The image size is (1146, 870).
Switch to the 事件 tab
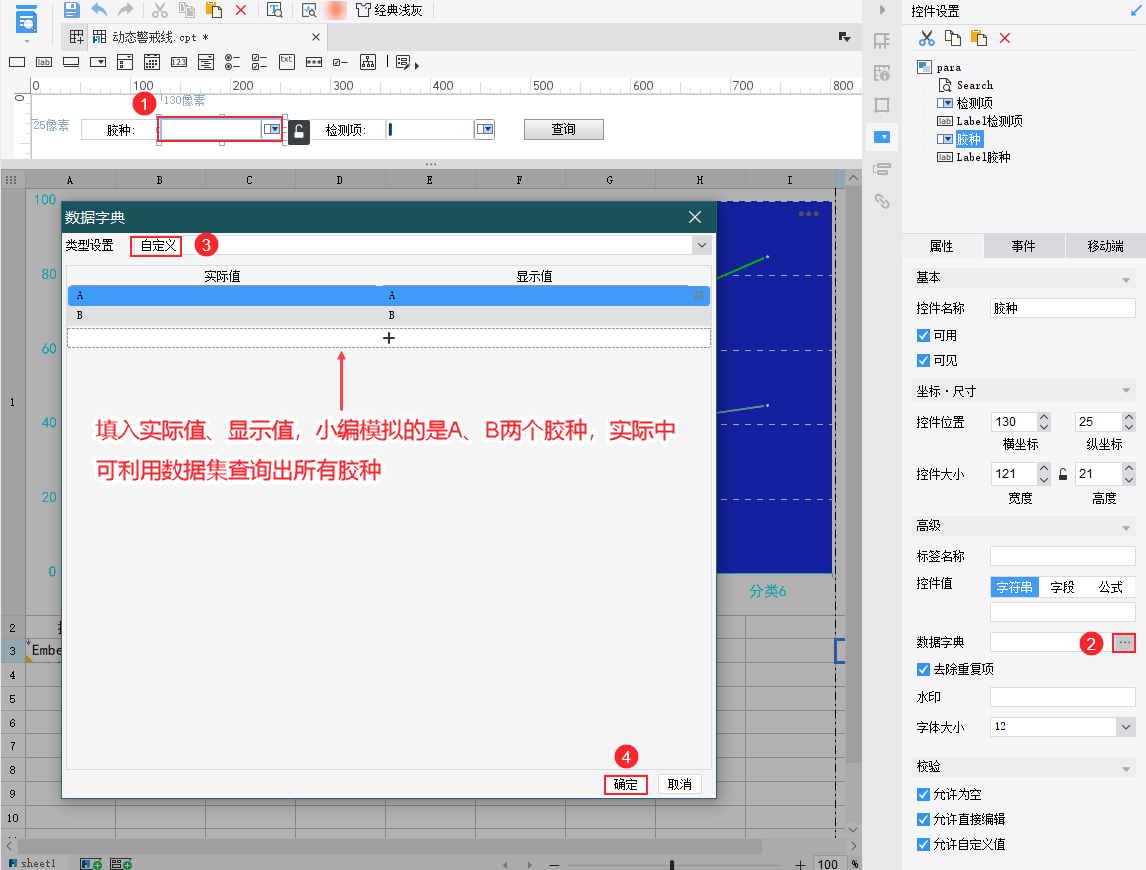(x=1023, y=245)
